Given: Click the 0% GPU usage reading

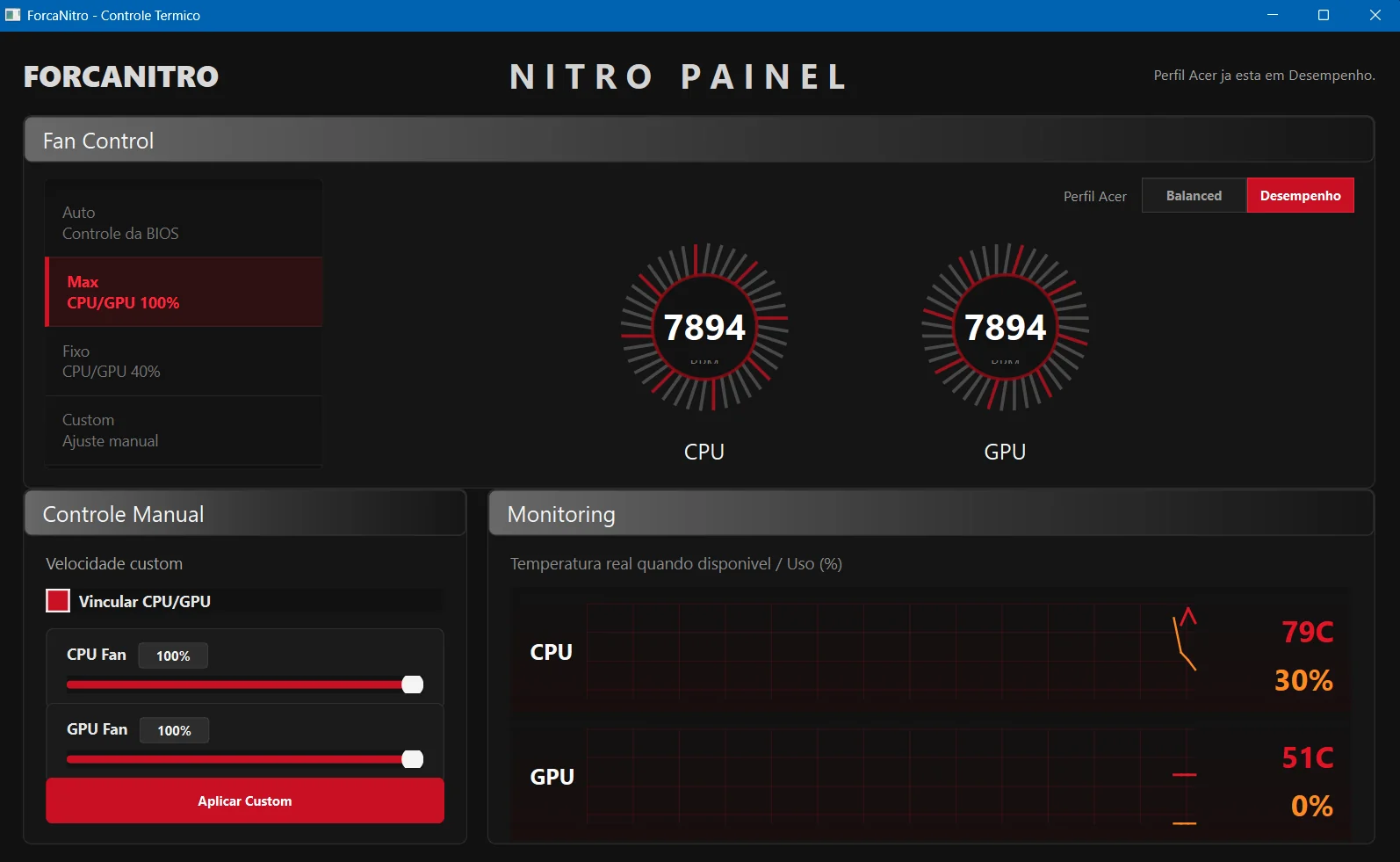Looking at the screenshot, I should (1311, 806).
